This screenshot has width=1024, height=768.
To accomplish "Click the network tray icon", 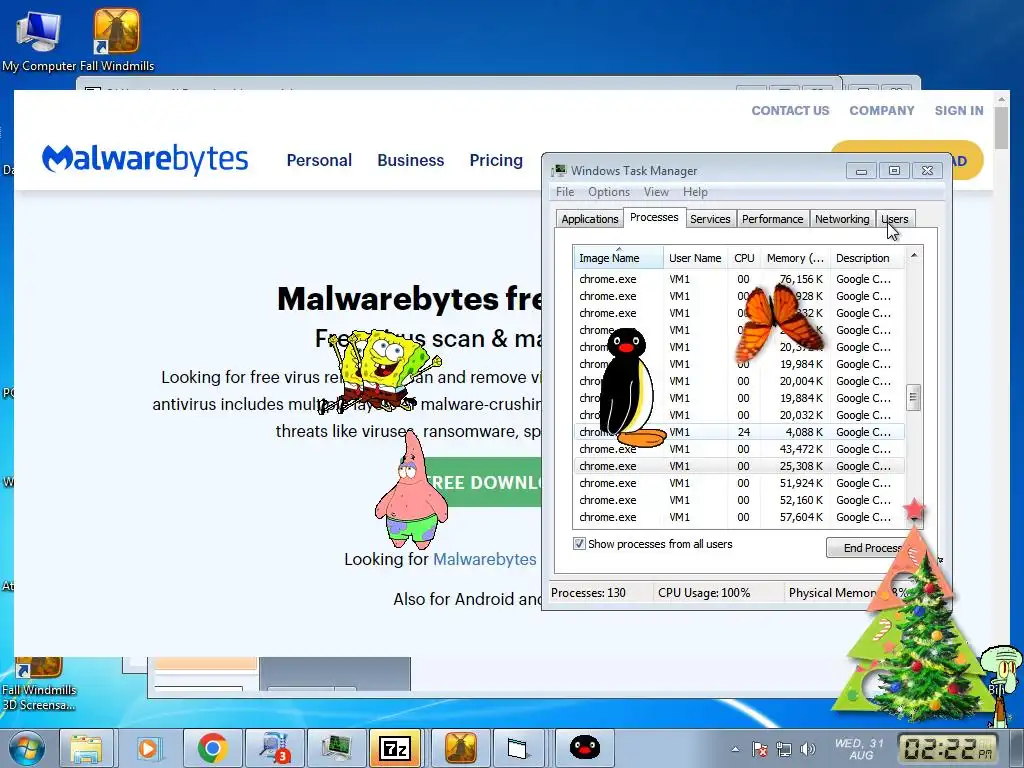I will tap(784, 749).
